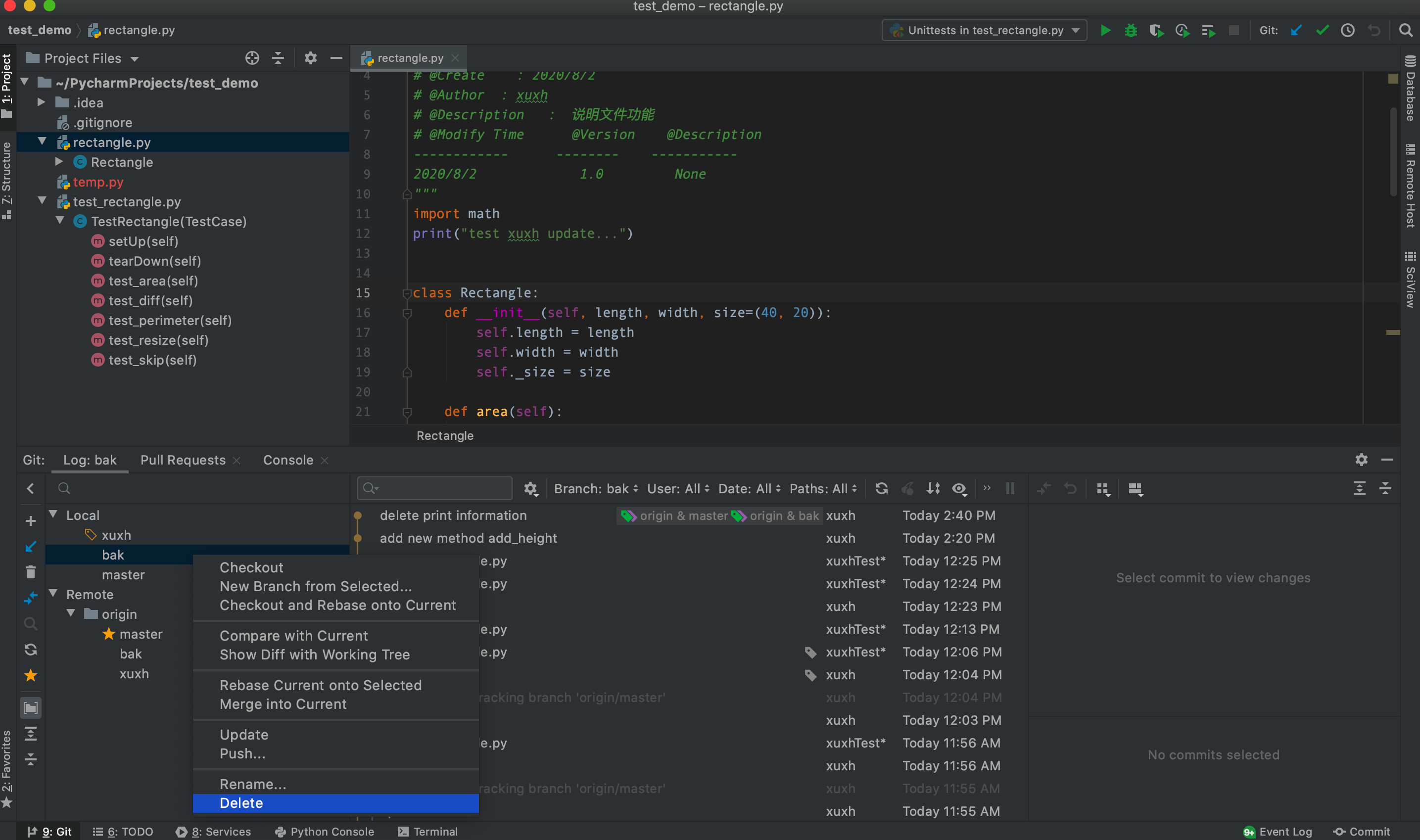Select the temp.py file
This screenshot has width=1420, height=840.
(x=98, y=182)
